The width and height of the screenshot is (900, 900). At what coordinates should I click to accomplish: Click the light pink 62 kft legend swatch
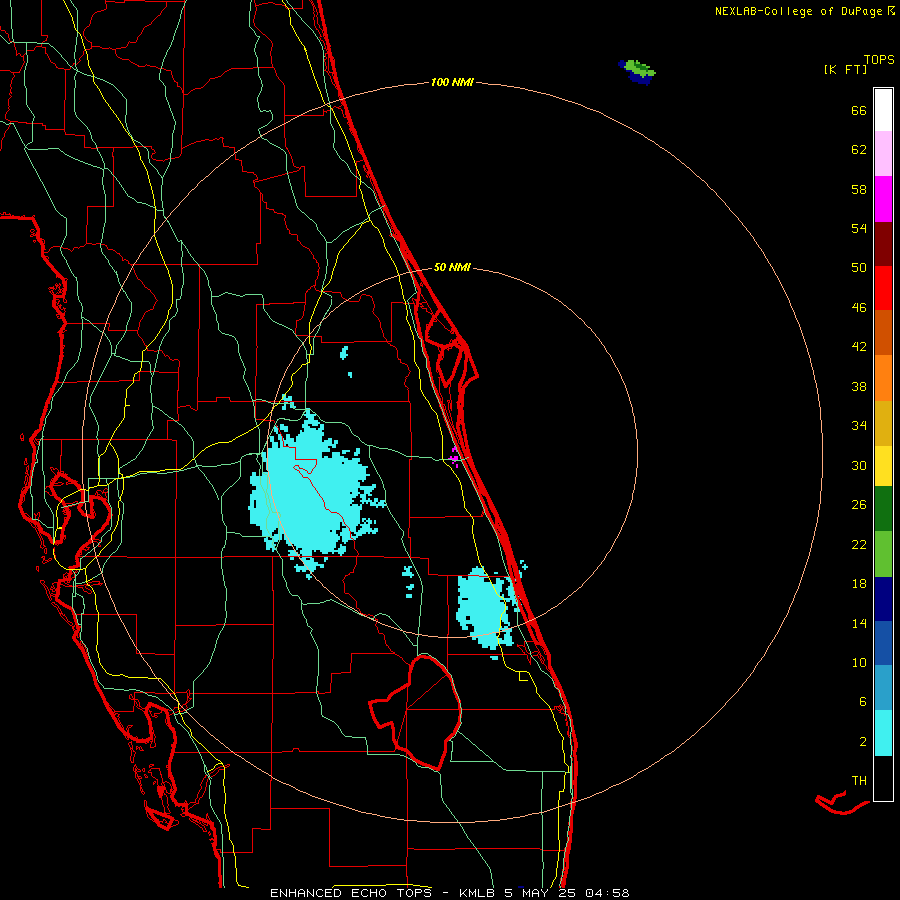click(883, 154)
